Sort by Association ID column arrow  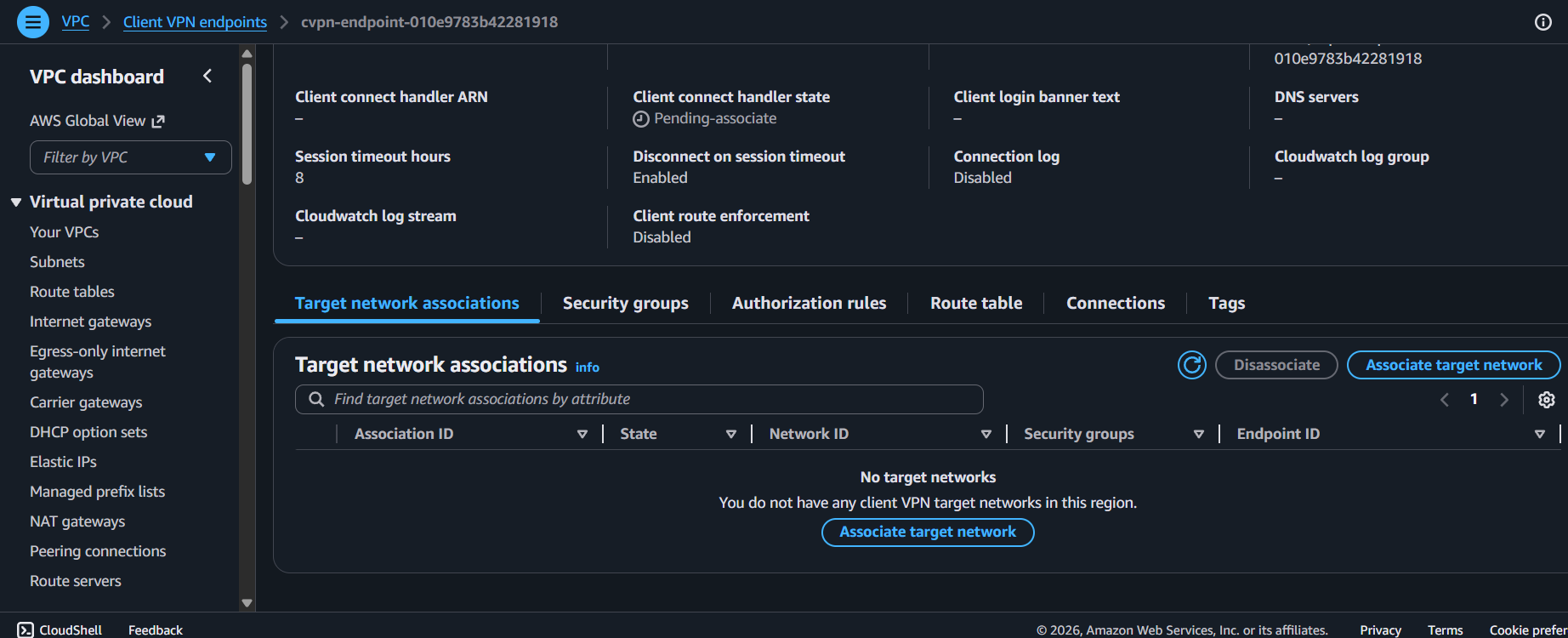[582, 434]
